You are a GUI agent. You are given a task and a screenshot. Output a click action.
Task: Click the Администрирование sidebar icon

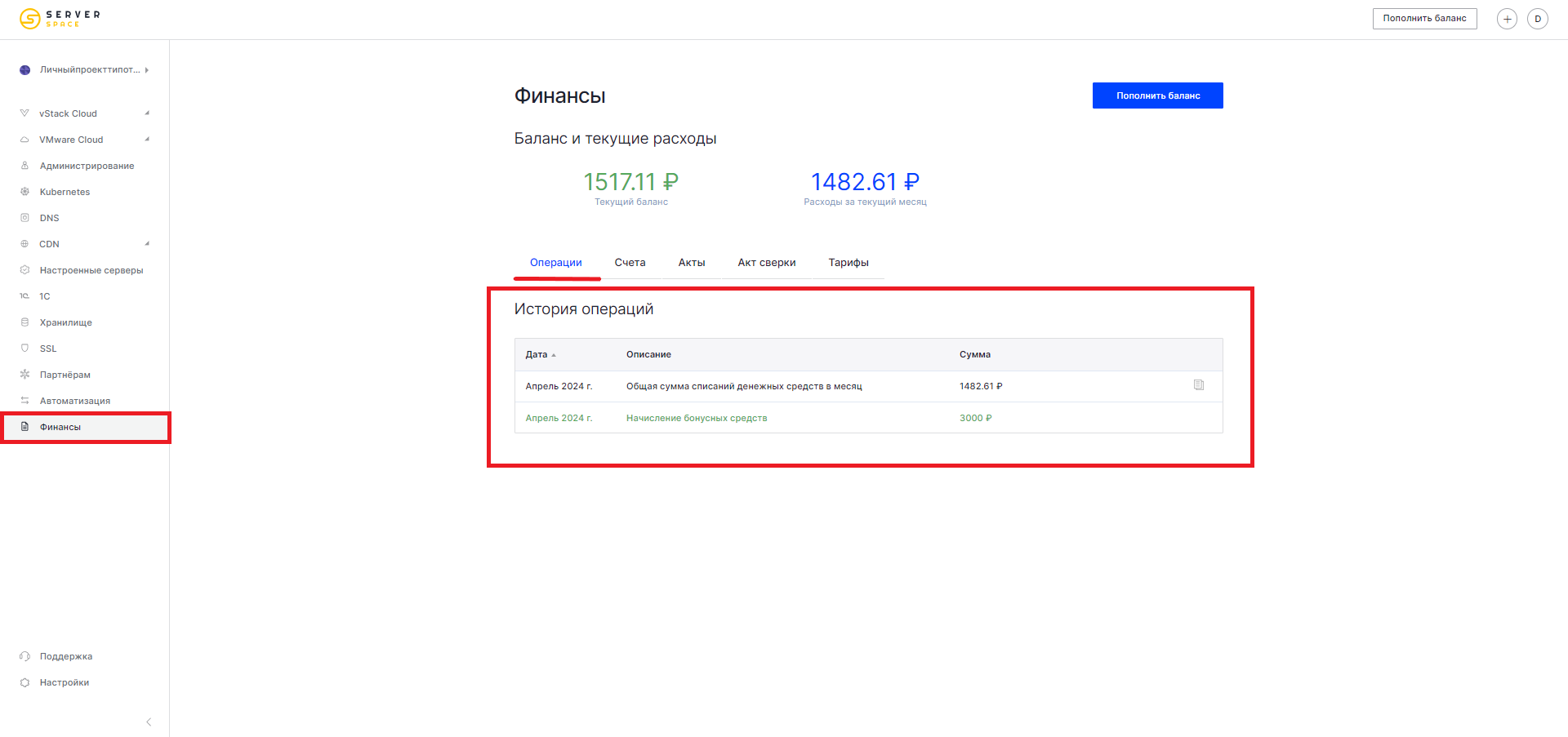(x=24, y=166)
